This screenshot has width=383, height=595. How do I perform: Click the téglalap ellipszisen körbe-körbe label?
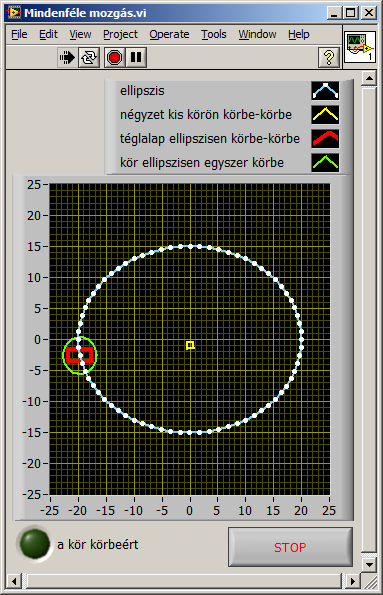[210, 139]
